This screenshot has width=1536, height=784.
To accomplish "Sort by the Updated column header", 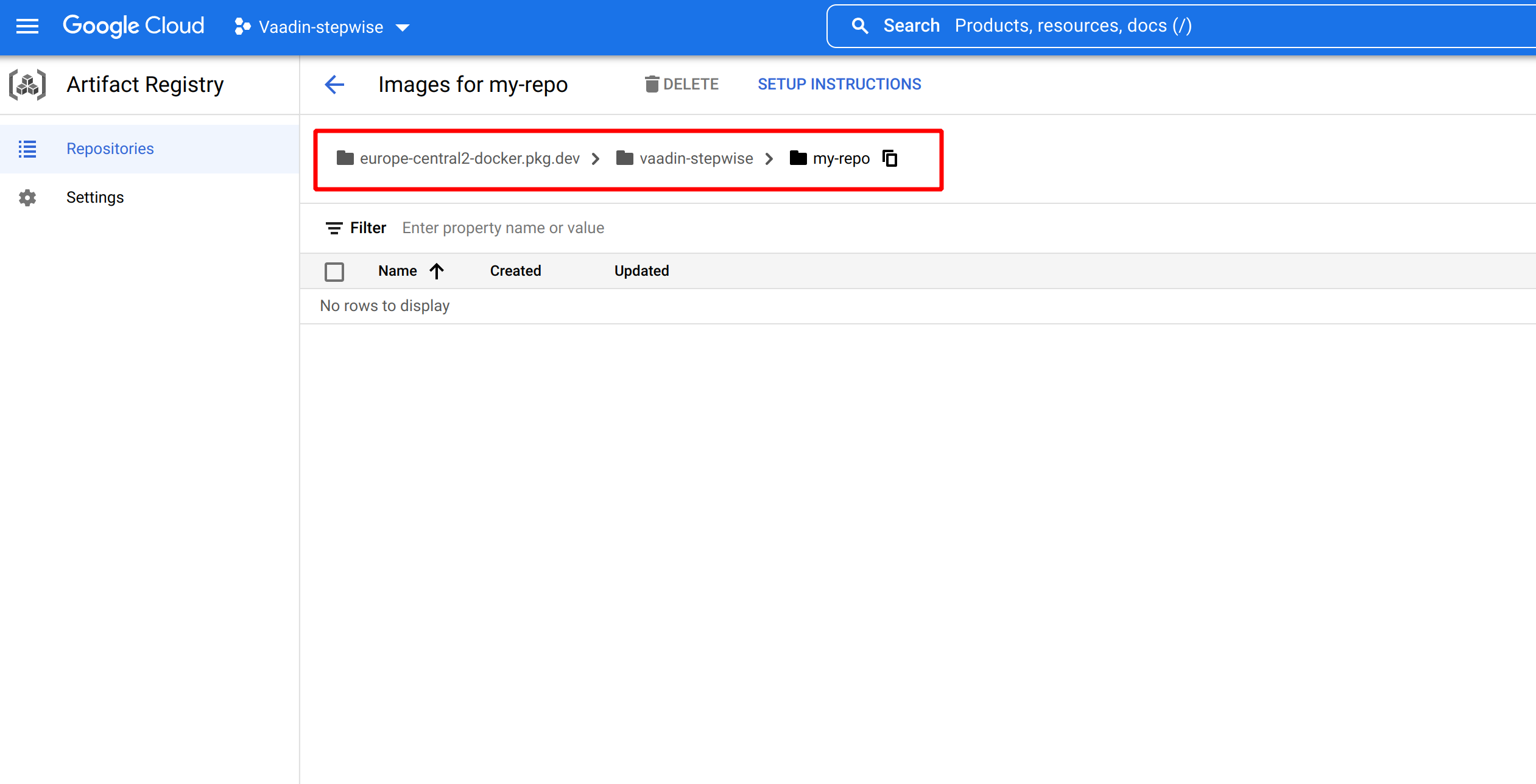I will (x=642, y=271).
